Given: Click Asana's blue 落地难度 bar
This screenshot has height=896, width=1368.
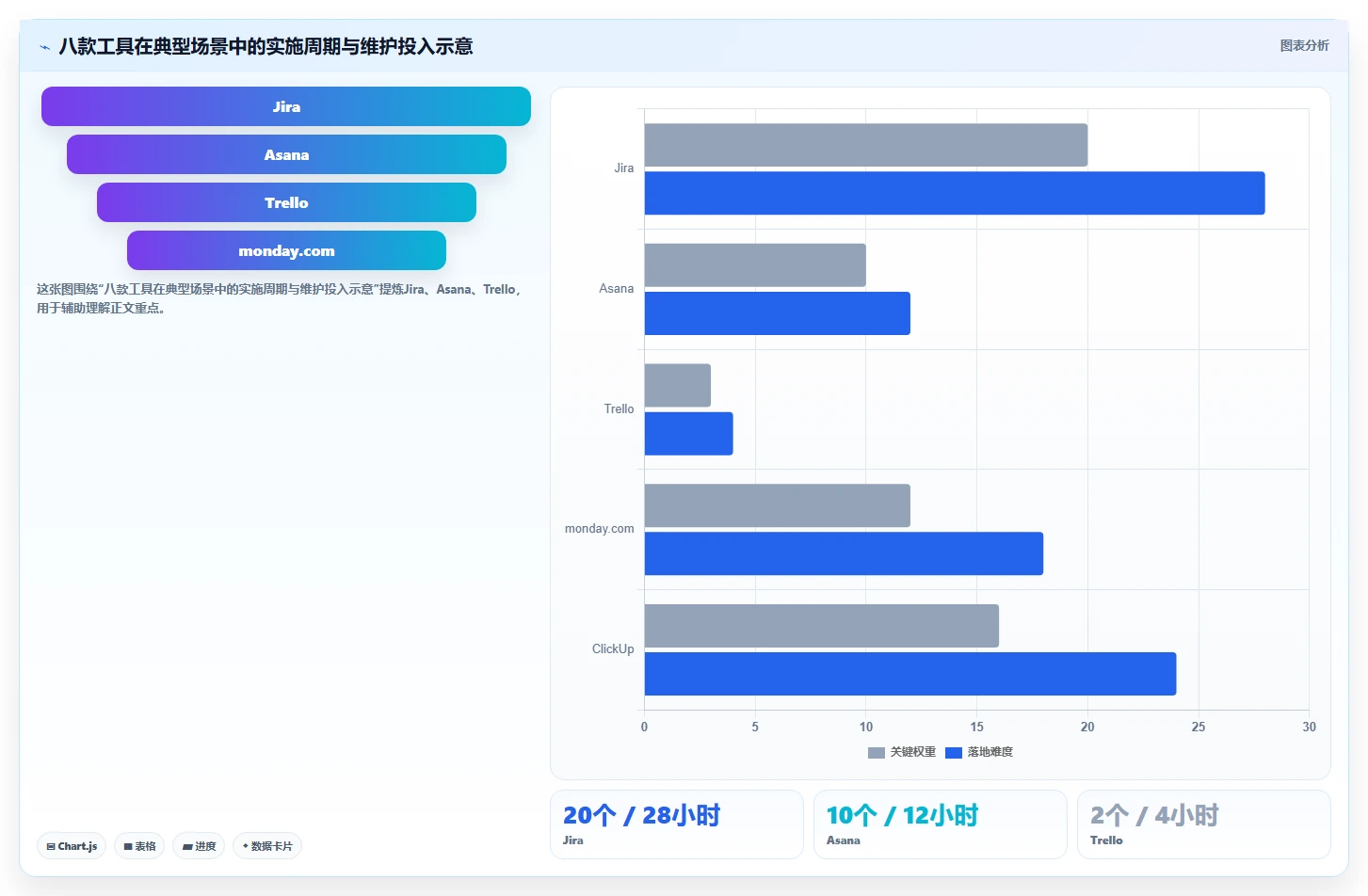Looking at the screenshot, I should click(x=778, y=313).
